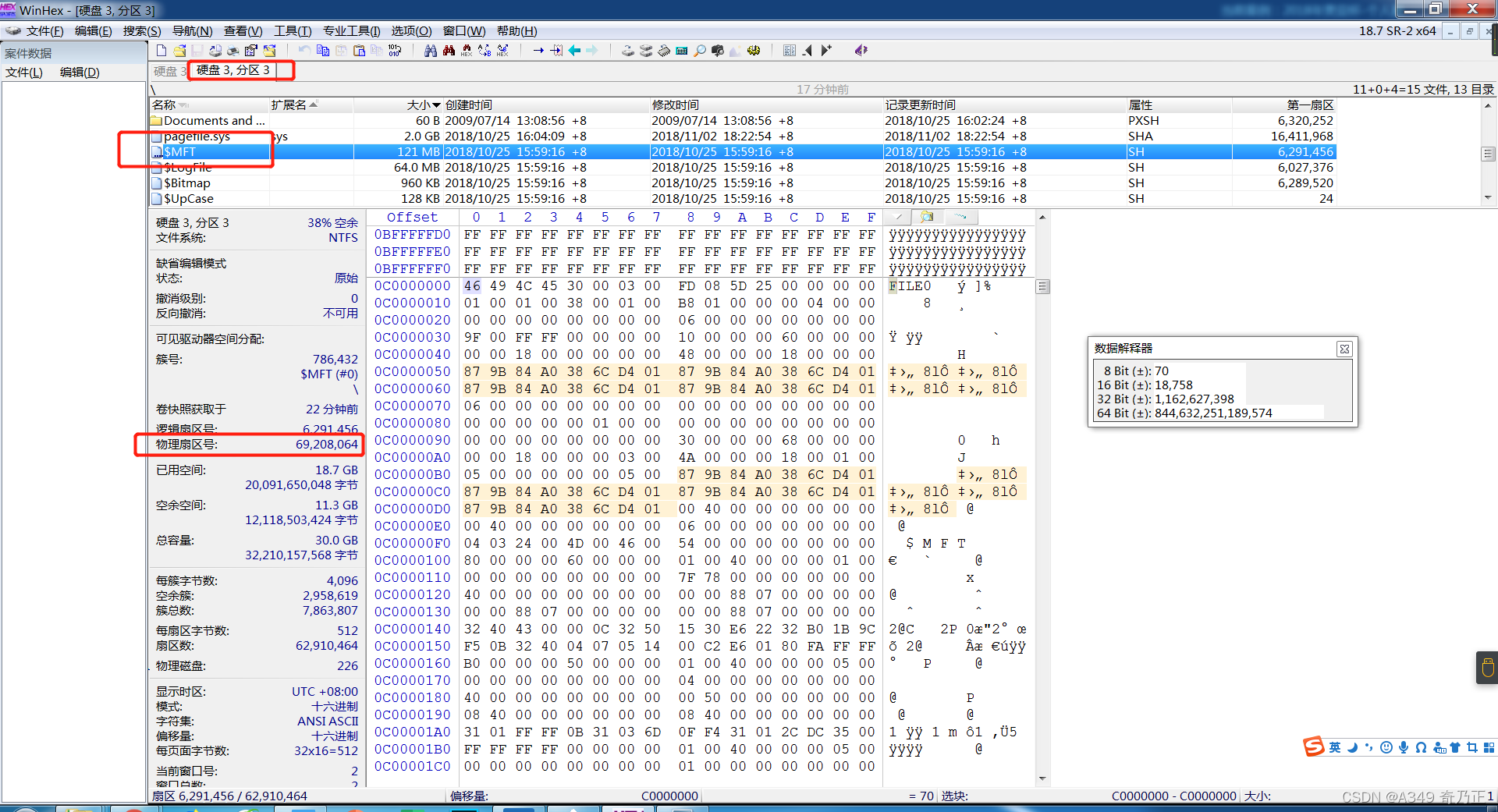The height and width of the screenshot is (812, 1498).
Task: Click the hex view scrollbar up arrow
Action: tap(1042, 218)
